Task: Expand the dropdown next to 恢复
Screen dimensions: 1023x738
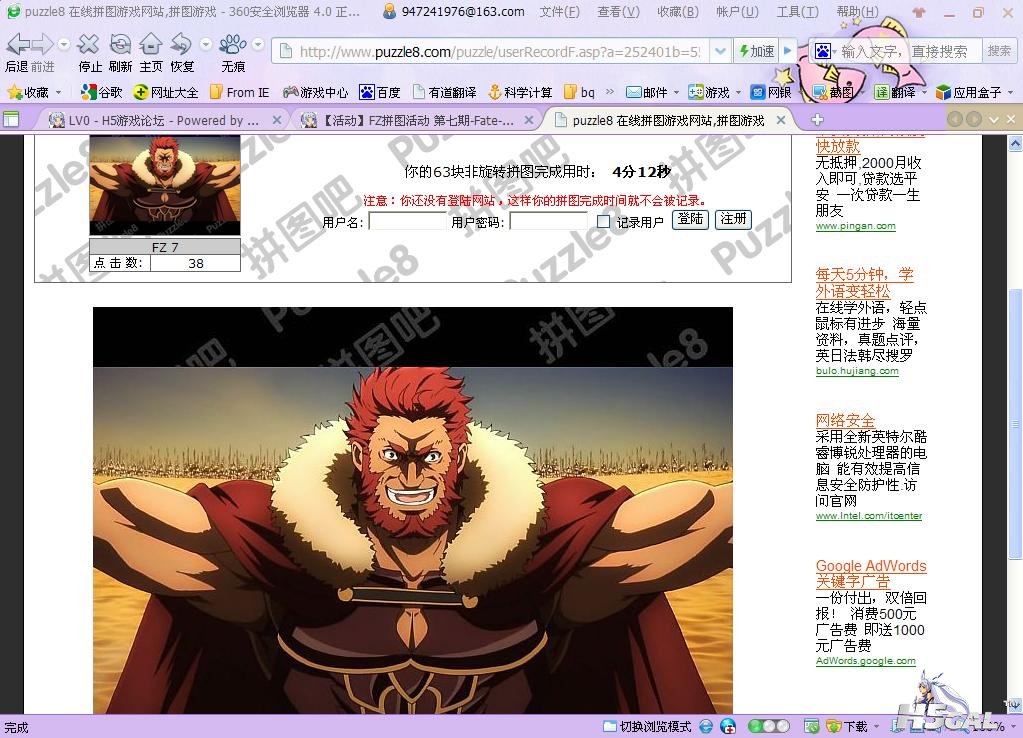Action: (x=206, y=44)
